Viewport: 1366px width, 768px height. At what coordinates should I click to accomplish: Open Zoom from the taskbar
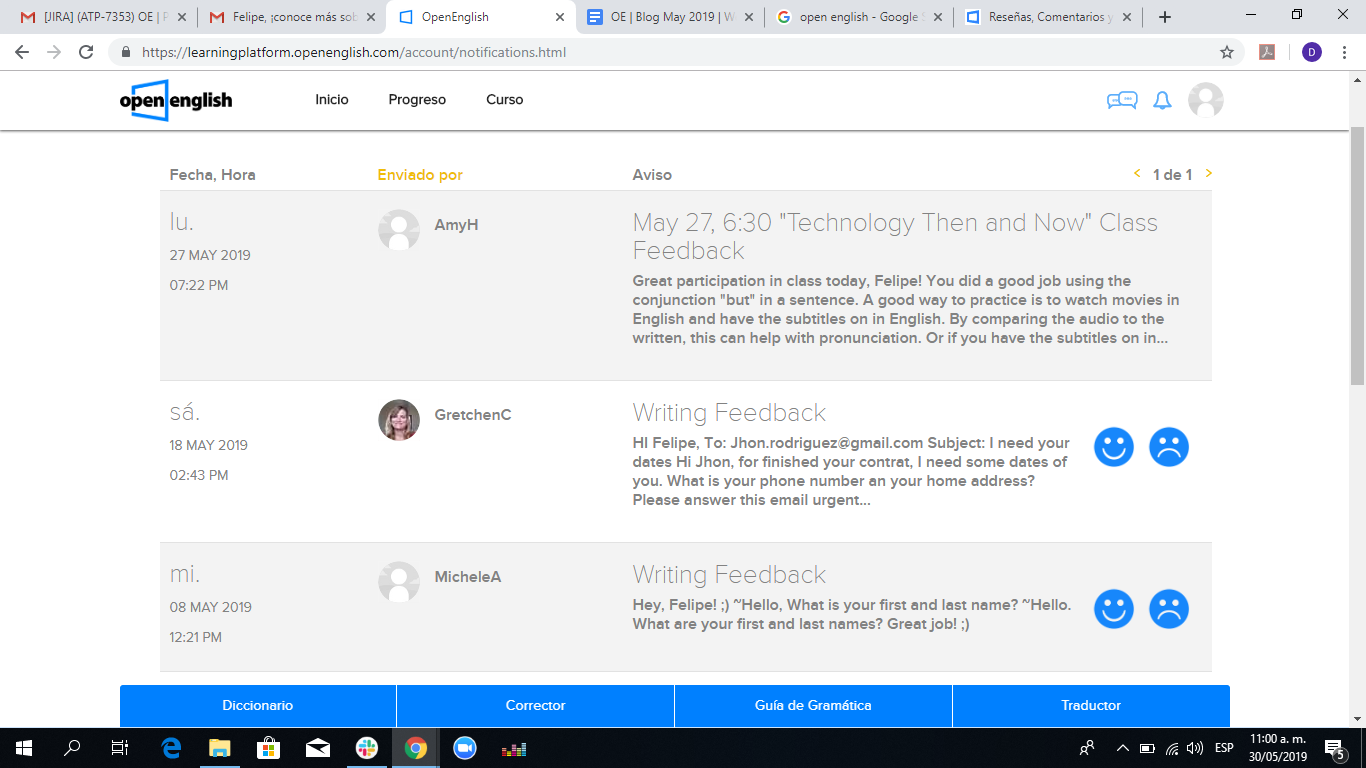pyautogui.click(x=464, y=748)
